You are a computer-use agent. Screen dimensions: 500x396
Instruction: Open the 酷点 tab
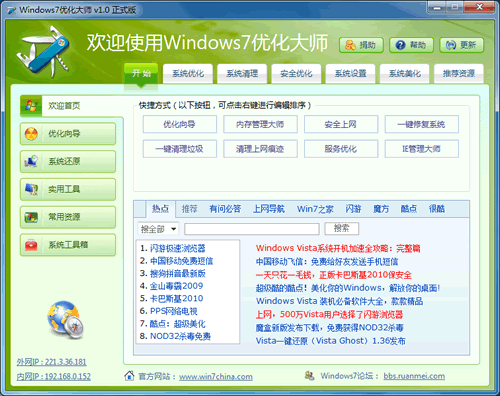[409, 209]
